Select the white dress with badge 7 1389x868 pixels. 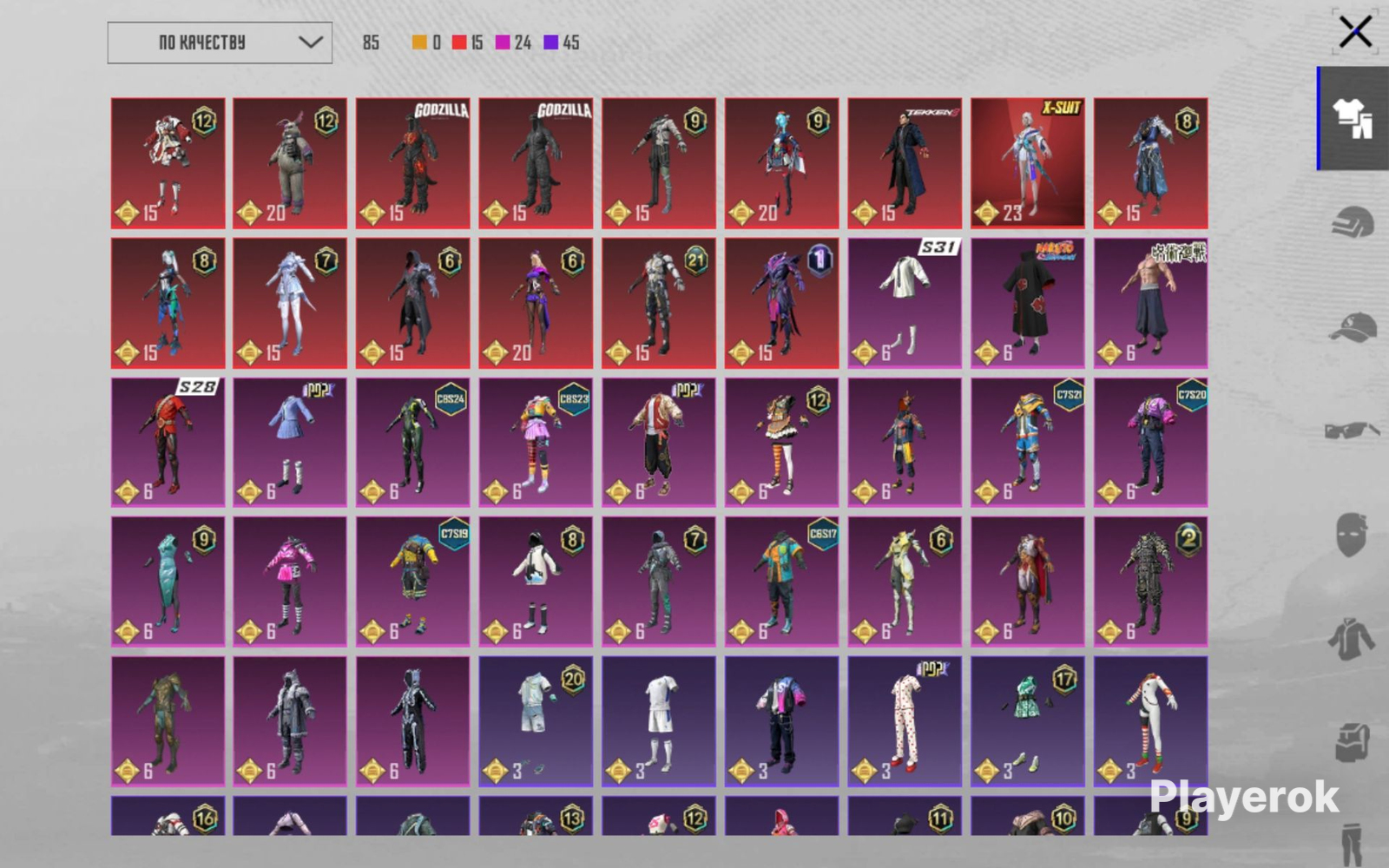click(290, 303)
